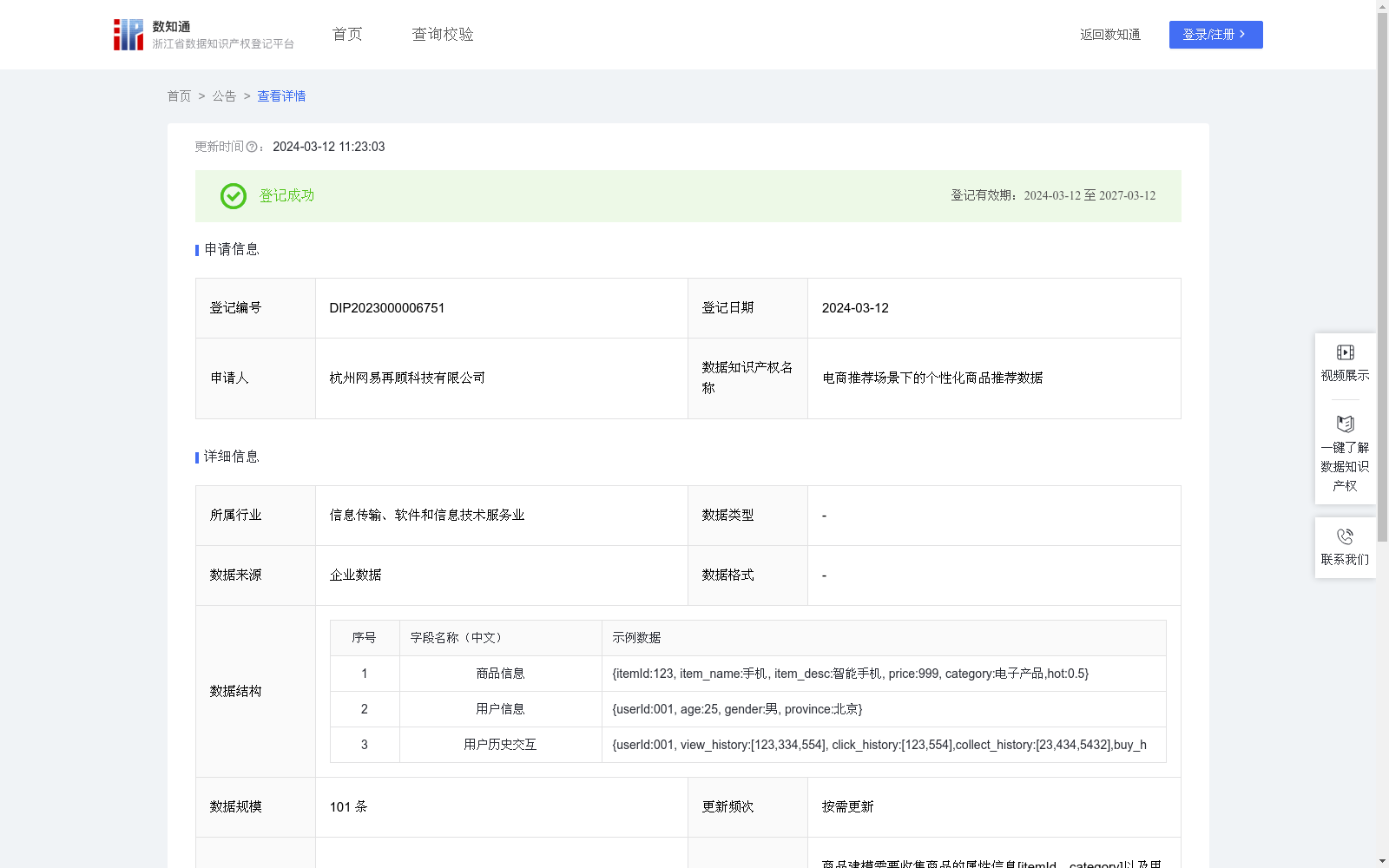Click the green 登记成功 checkmark icon
The width and height of the screenshot is (1389, 868).
coord(234,196)
